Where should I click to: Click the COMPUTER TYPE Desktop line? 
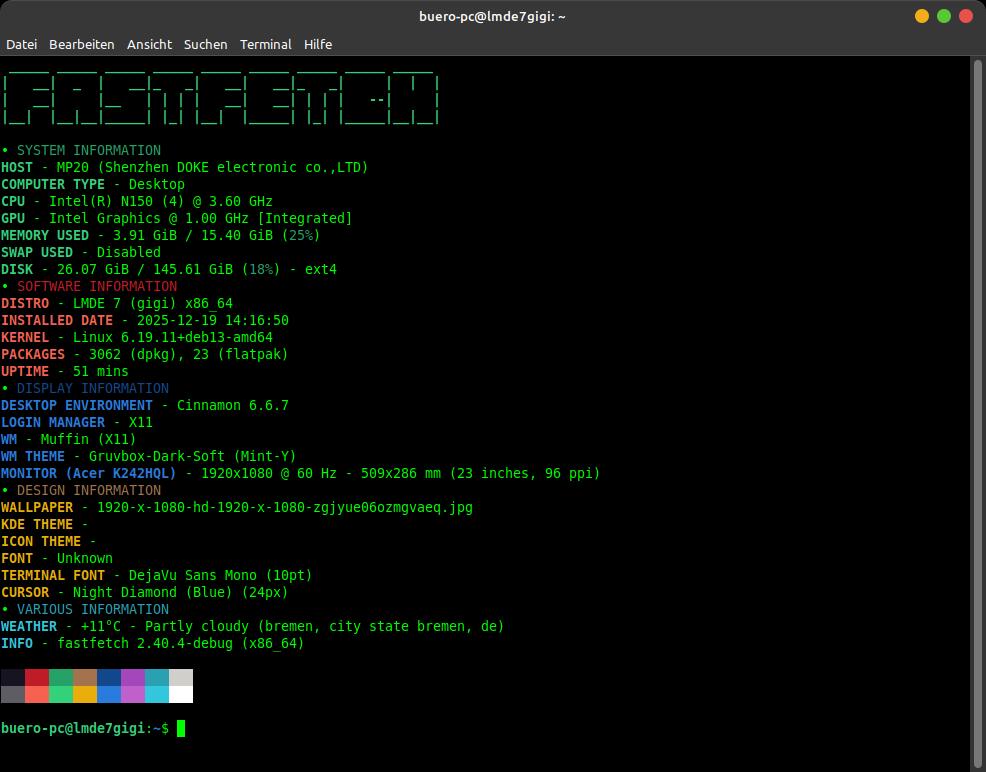point(93,184)
